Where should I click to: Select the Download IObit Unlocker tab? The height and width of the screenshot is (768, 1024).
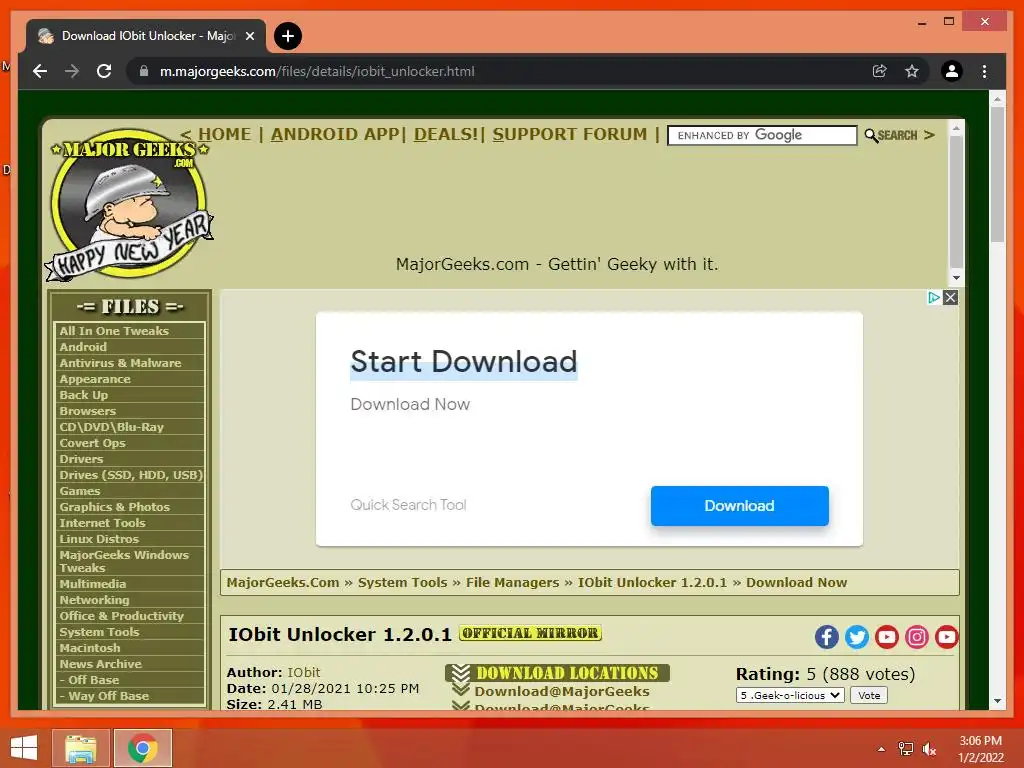click(x=145, y=36)
